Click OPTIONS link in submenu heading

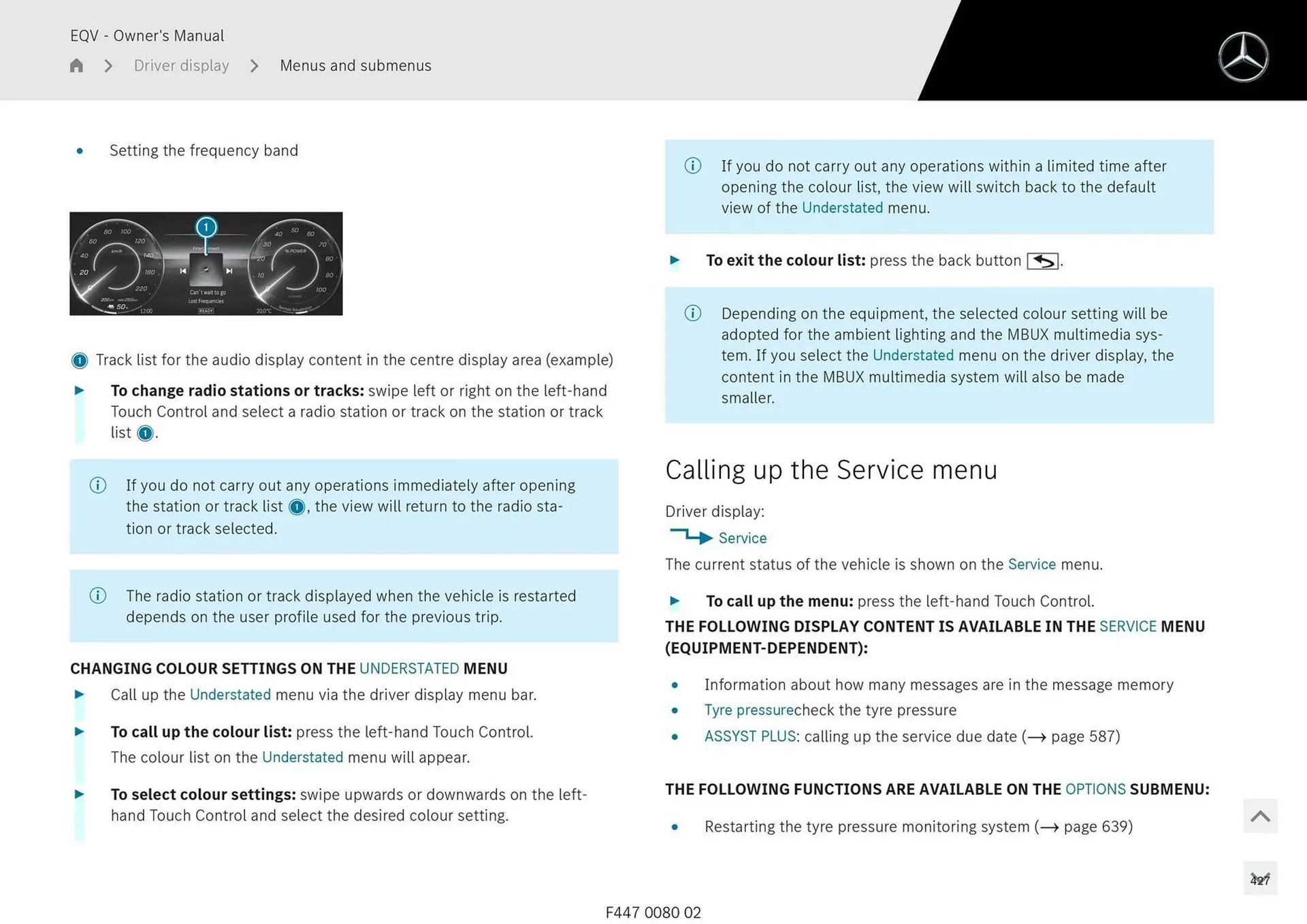click(x=1095, y=789)
